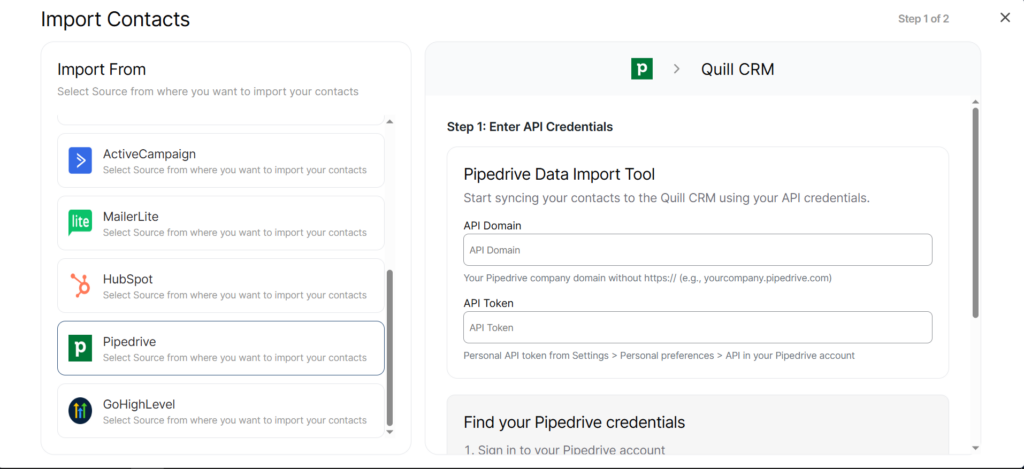Screen dimensions: 1024x469
Task: Pick HubSpot from the source list
Action: pyautogui.click(x=221, y=285)
